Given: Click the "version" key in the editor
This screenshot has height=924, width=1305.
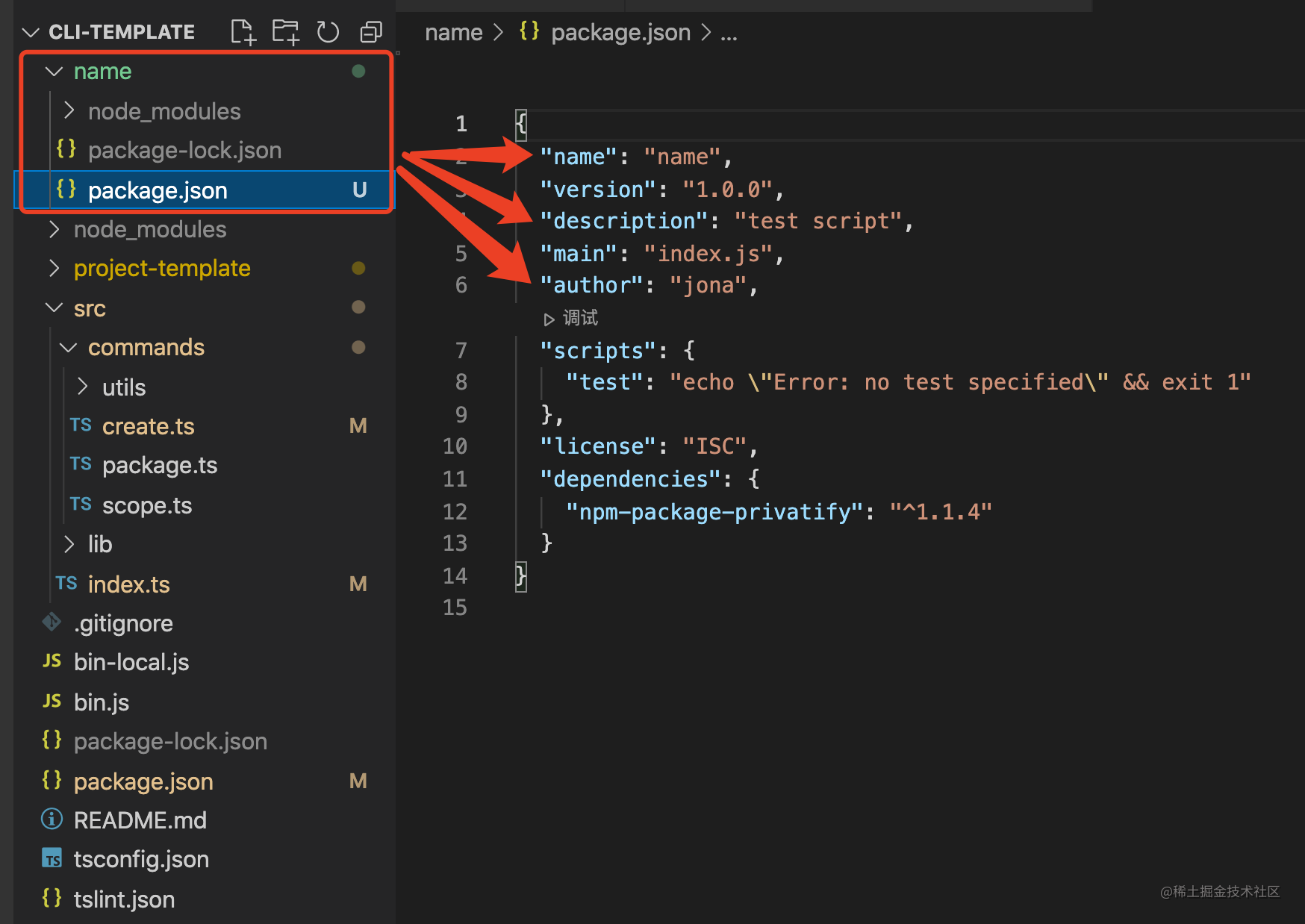Looking at the screenshot, I should [x=598, y=190].
